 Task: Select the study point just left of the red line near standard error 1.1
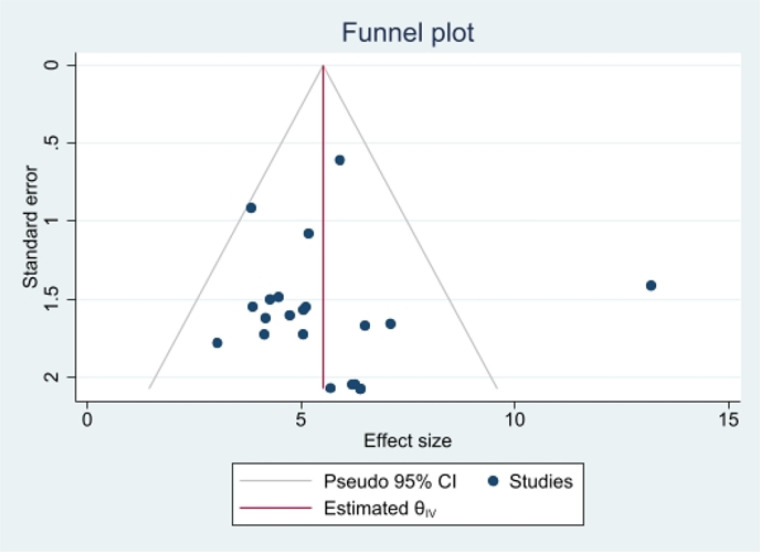(x=309, y=233)
